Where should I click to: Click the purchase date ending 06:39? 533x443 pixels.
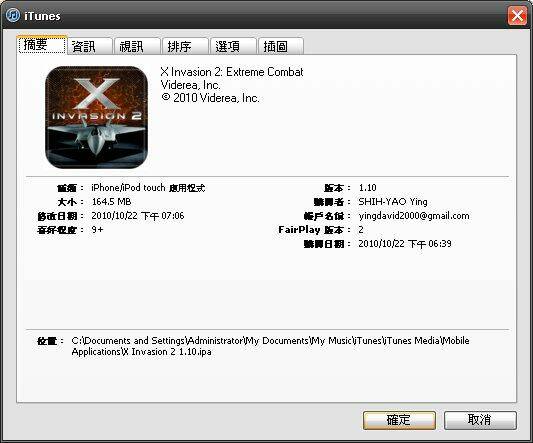405,244
